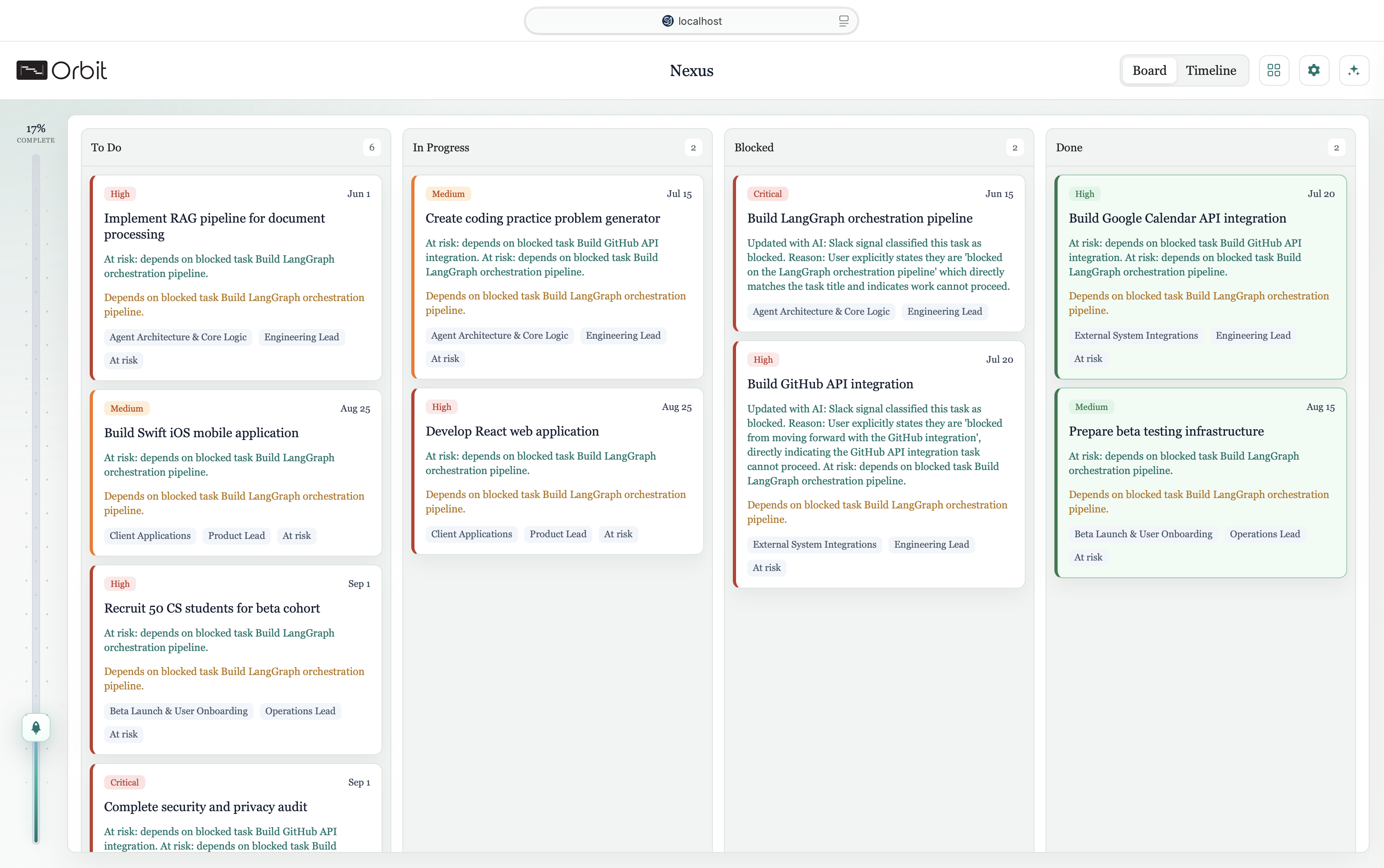Click the localhost site icon
This screenshot has height=868, width=1384.
click(x=667, y=21)
